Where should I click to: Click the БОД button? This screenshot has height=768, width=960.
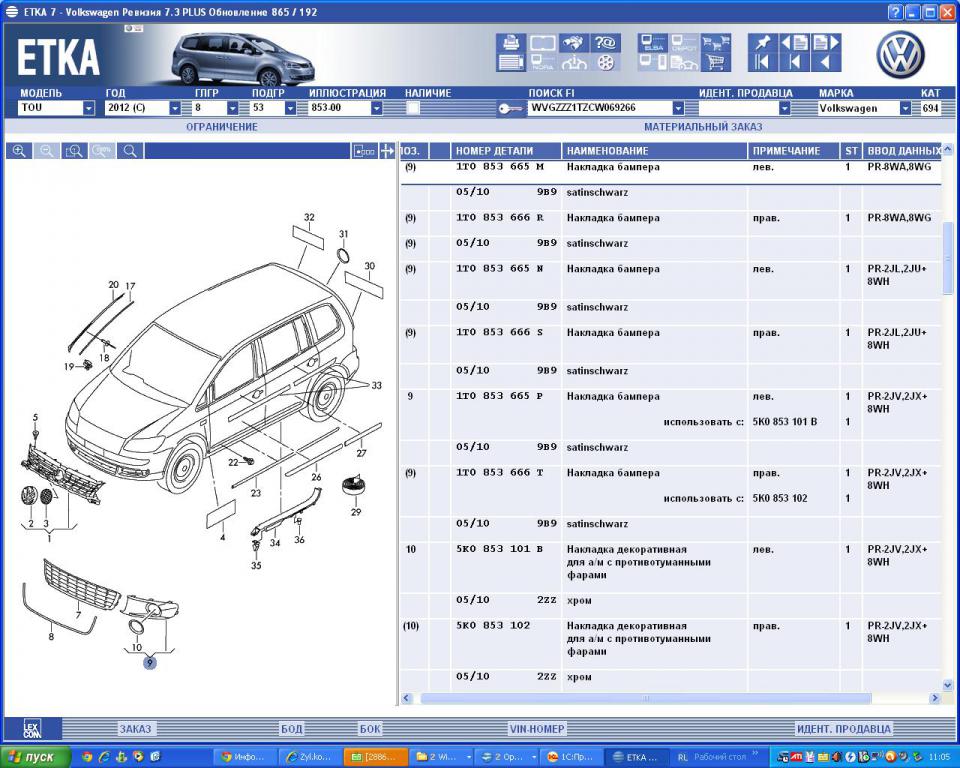pyautogui.click(x=291, y=729)
